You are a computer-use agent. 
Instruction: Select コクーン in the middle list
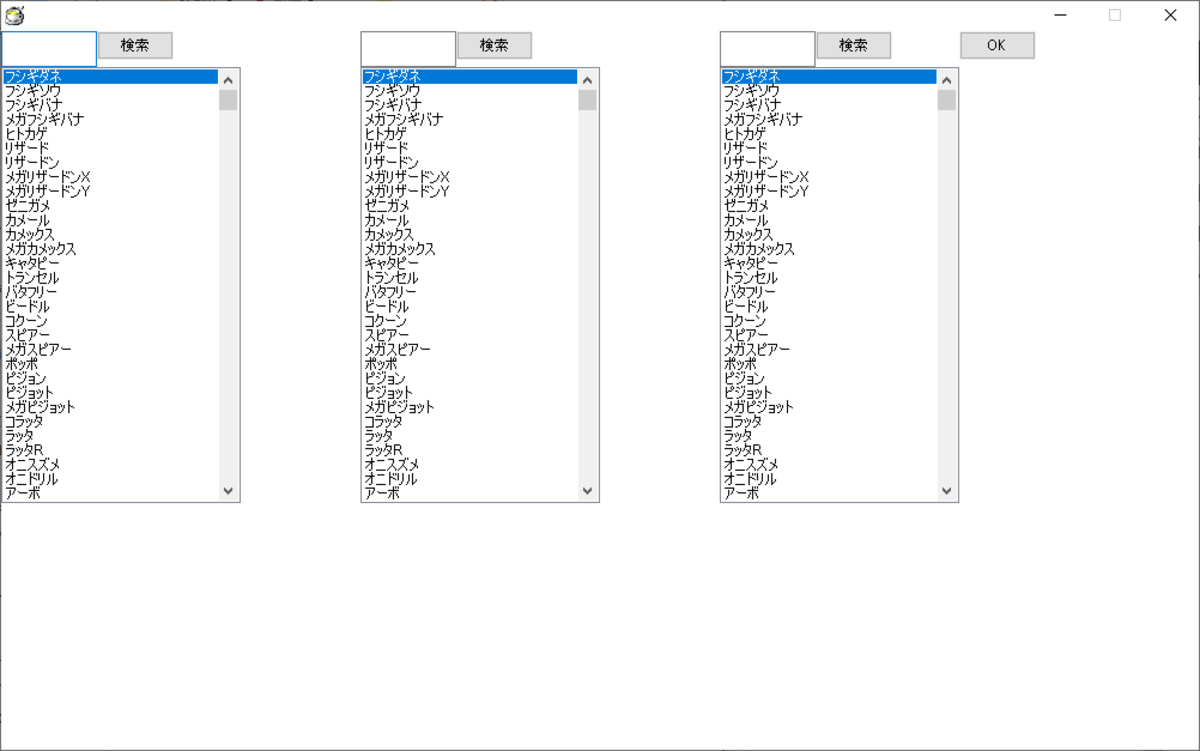[x=469, y=321]
